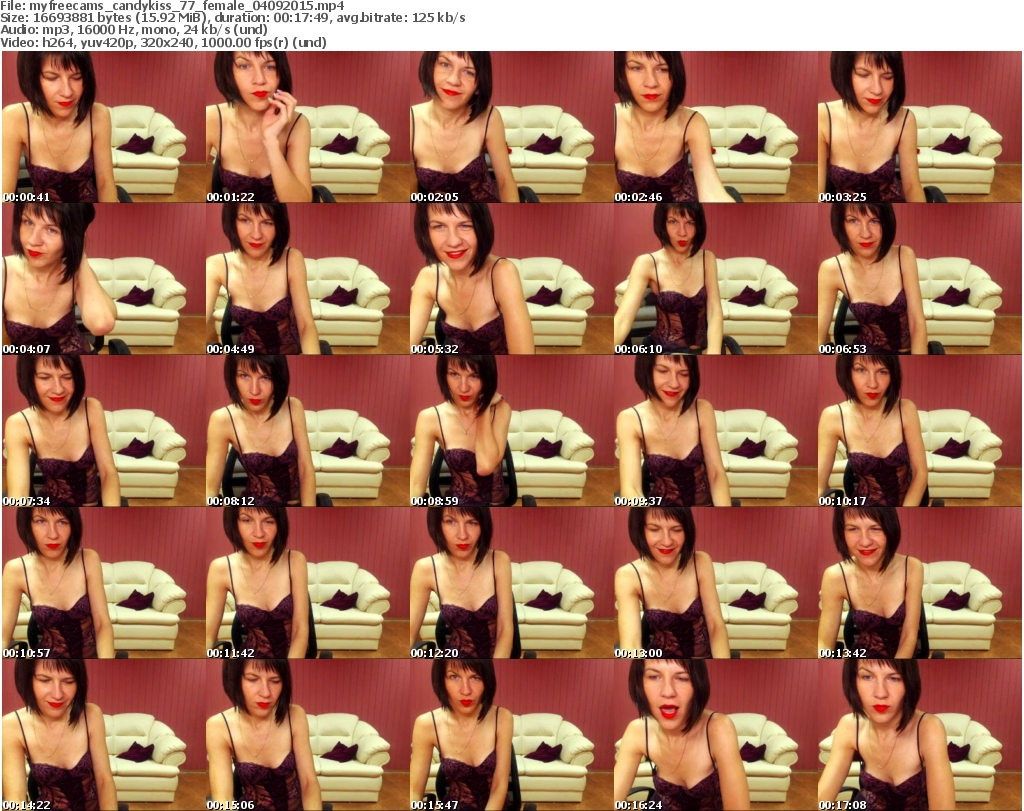Pick the 00:08:12 video frame
This screenshot has width=1024, height=811.
[x=307, y=431]
